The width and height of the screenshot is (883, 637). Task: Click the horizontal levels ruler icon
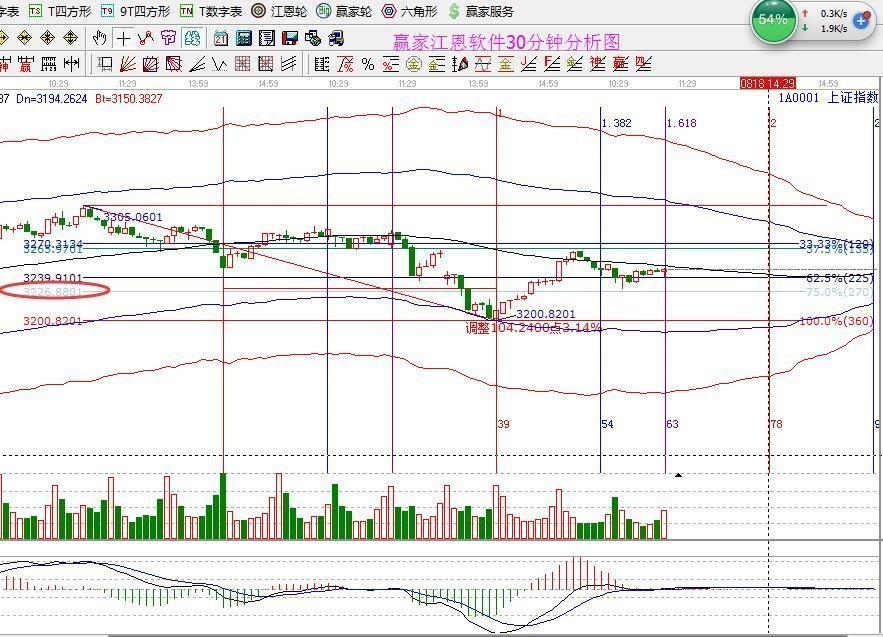[x=322, y=64]
